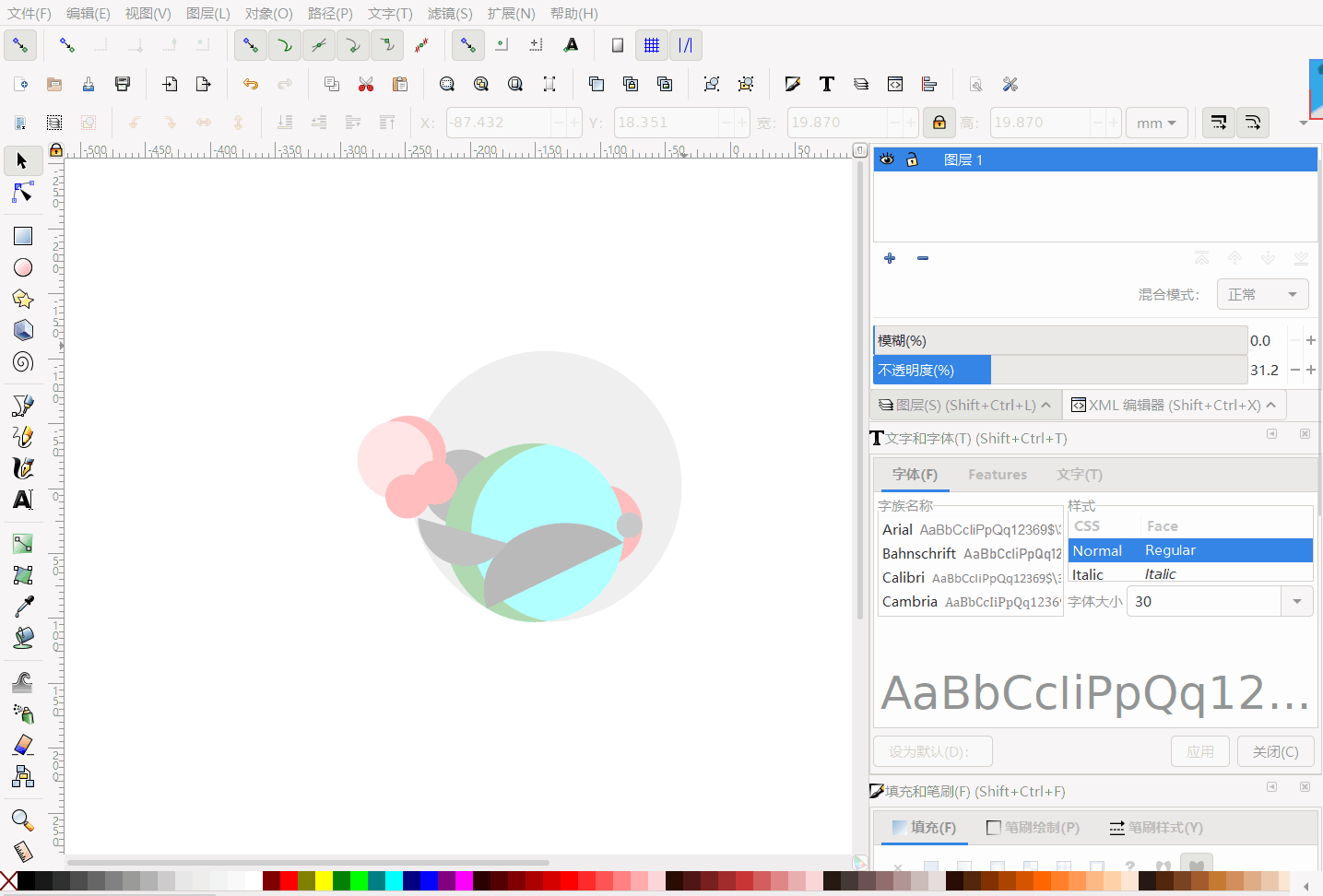Toggle snap to page border

click(618, 45)
